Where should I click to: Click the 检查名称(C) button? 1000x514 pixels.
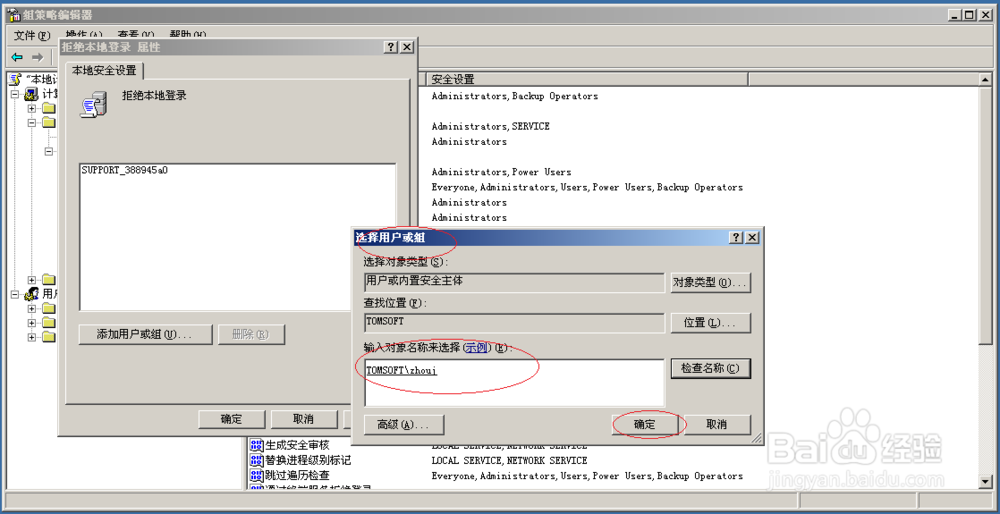click(710, 369)
